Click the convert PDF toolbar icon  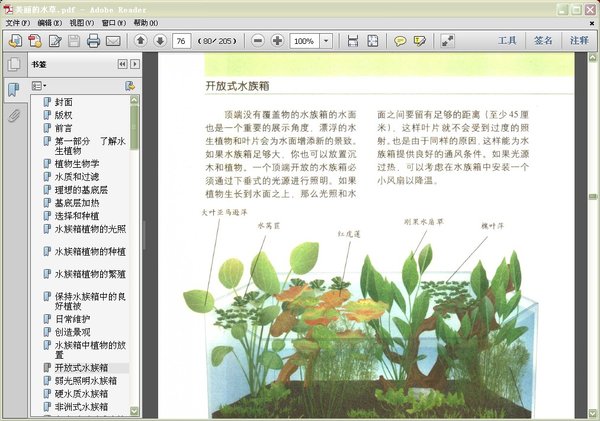click(35, 41)
